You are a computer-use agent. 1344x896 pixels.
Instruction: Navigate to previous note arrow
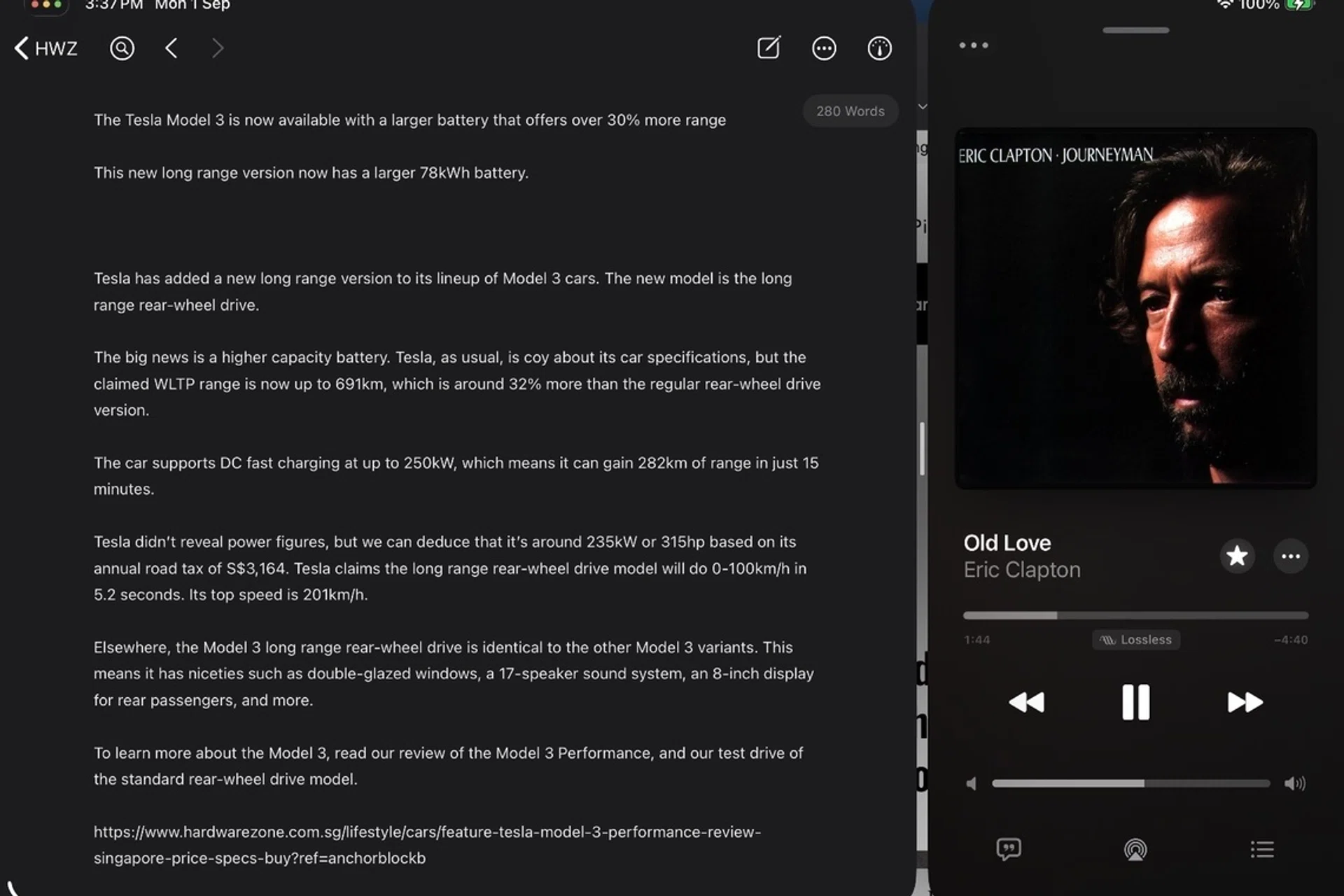171,48
